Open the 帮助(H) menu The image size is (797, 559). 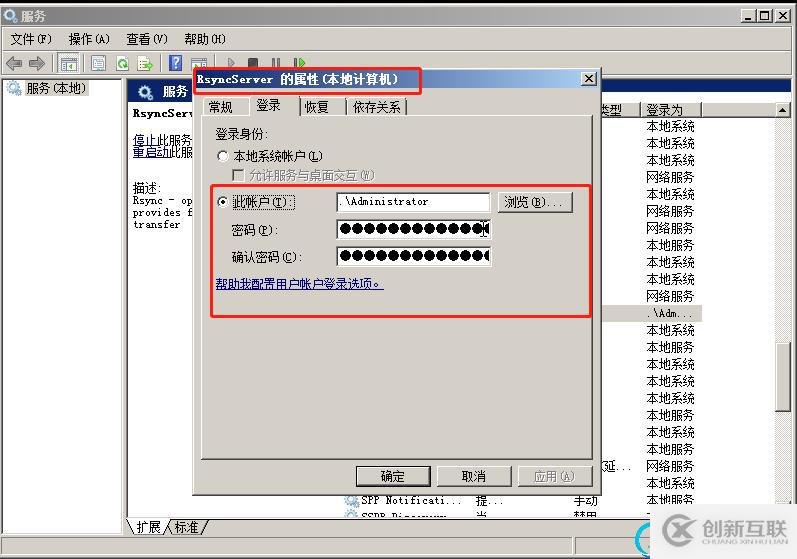[205, 39]
